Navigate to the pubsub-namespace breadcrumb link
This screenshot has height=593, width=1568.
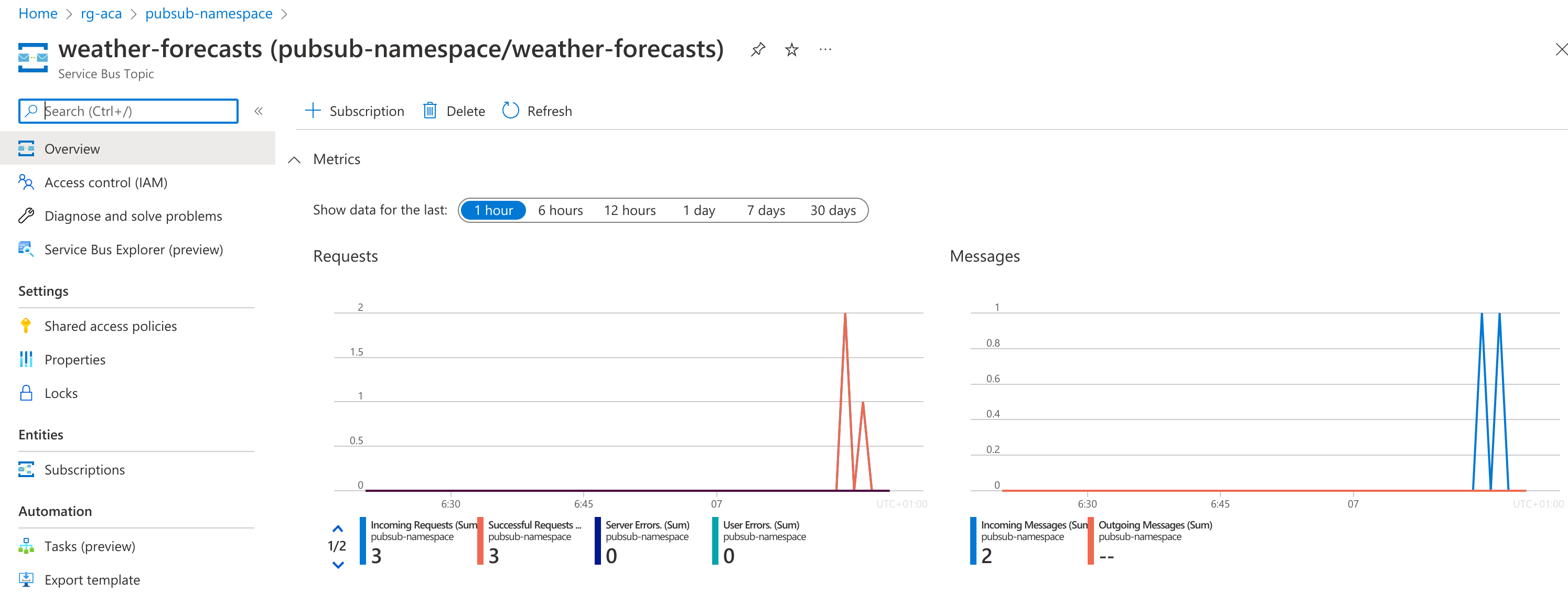click(x=208, y=14)
